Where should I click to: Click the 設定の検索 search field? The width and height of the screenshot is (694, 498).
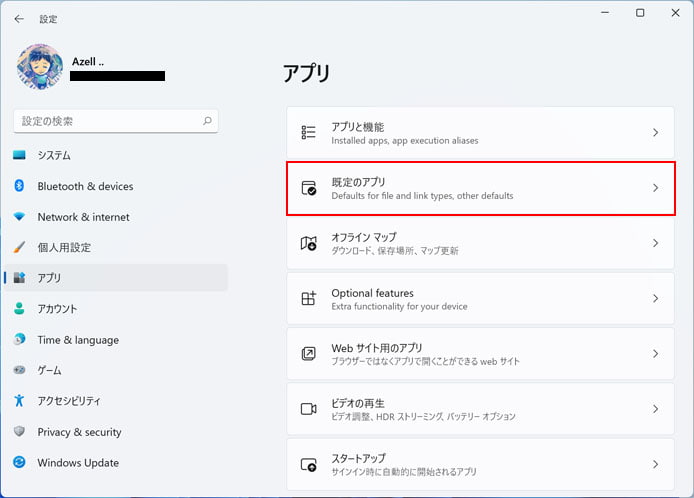pos(116,121)
